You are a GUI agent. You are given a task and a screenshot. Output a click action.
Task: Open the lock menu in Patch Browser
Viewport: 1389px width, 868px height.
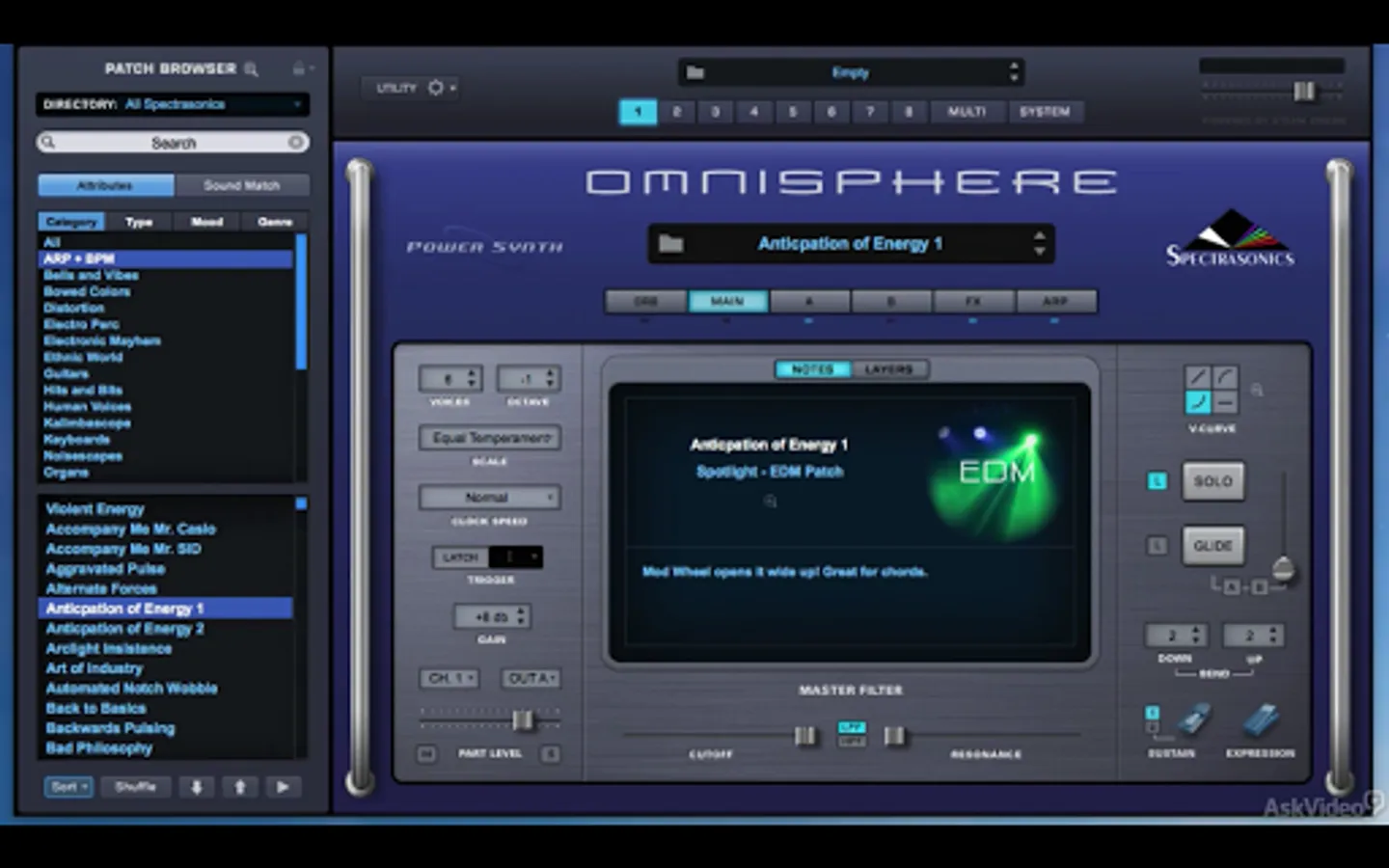301,68
